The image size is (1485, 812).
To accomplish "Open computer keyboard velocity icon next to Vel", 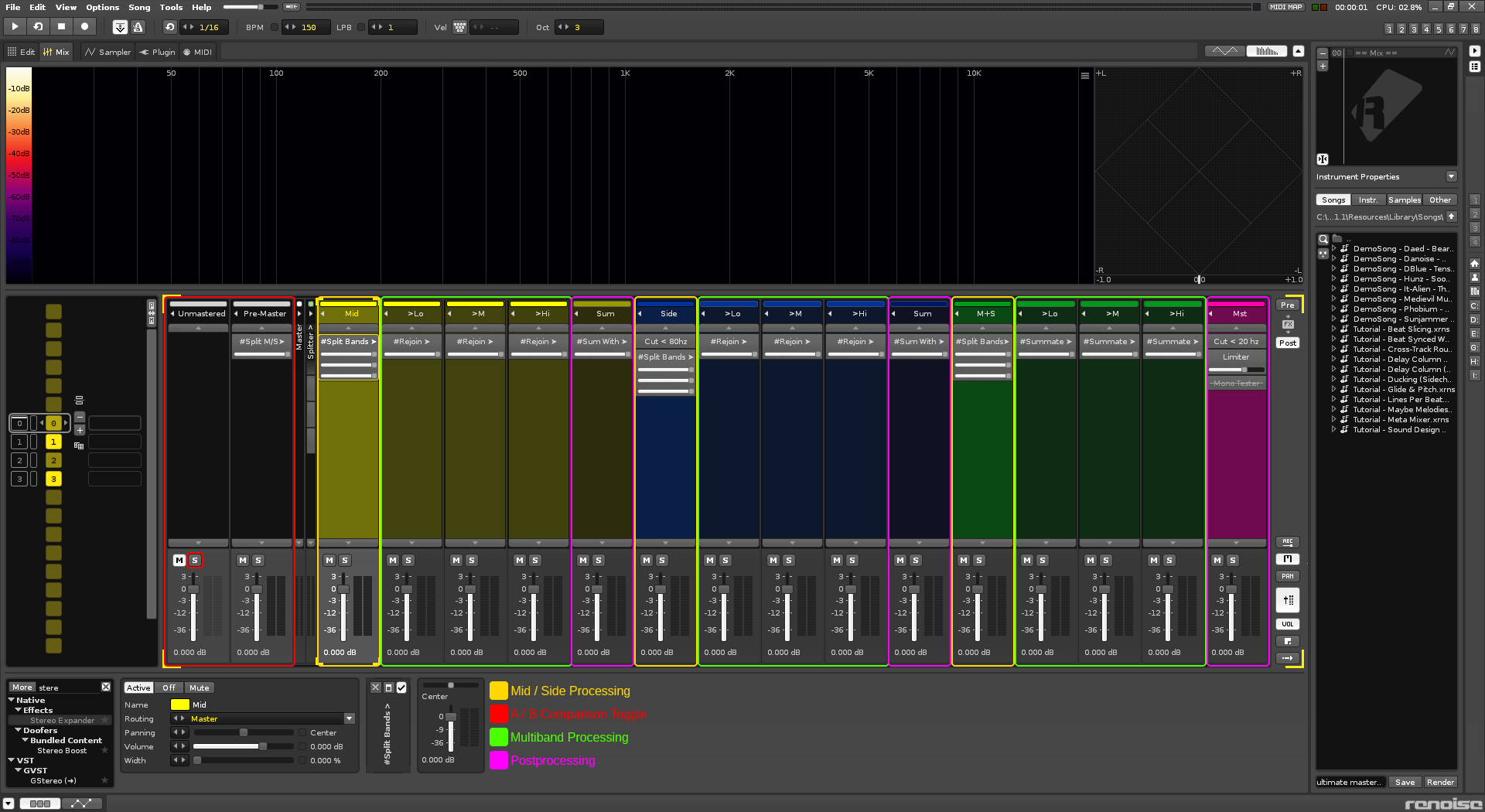I will pyautogui.click(x=459, y=27).
